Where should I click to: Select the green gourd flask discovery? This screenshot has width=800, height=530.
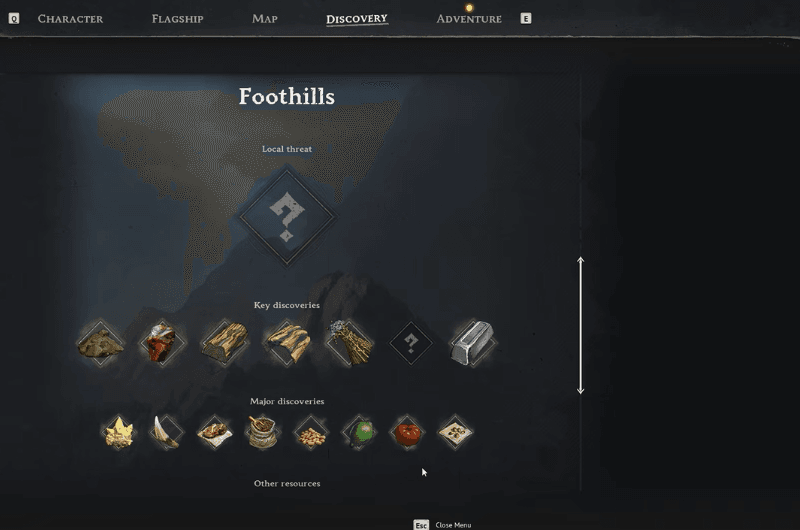pos(359,432)
